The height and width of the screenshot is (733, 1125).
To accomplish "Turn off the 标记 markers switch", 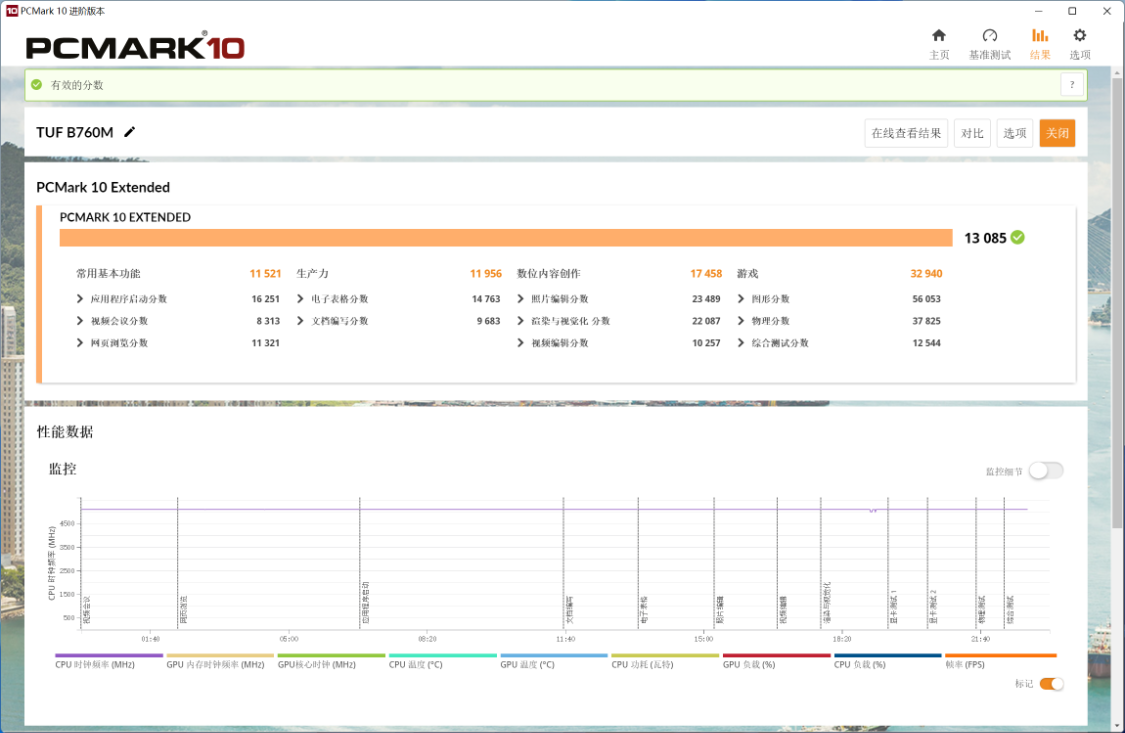I will [1051, 684].
